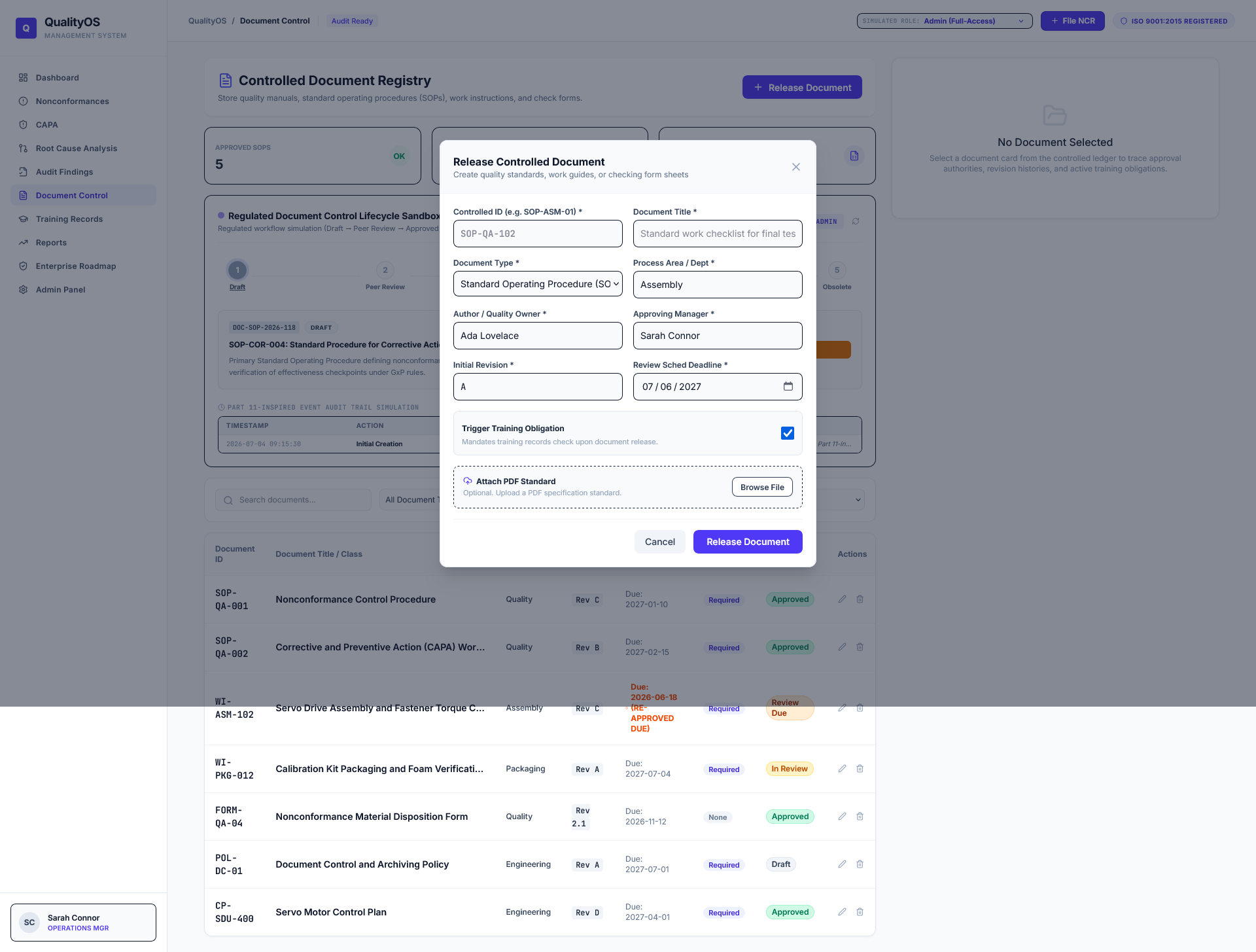Image resolution: width=1256 pixels, height=952 pixels.
Task: Click the Required badge for WI-PKG-012
Action: tap(724, 769)
